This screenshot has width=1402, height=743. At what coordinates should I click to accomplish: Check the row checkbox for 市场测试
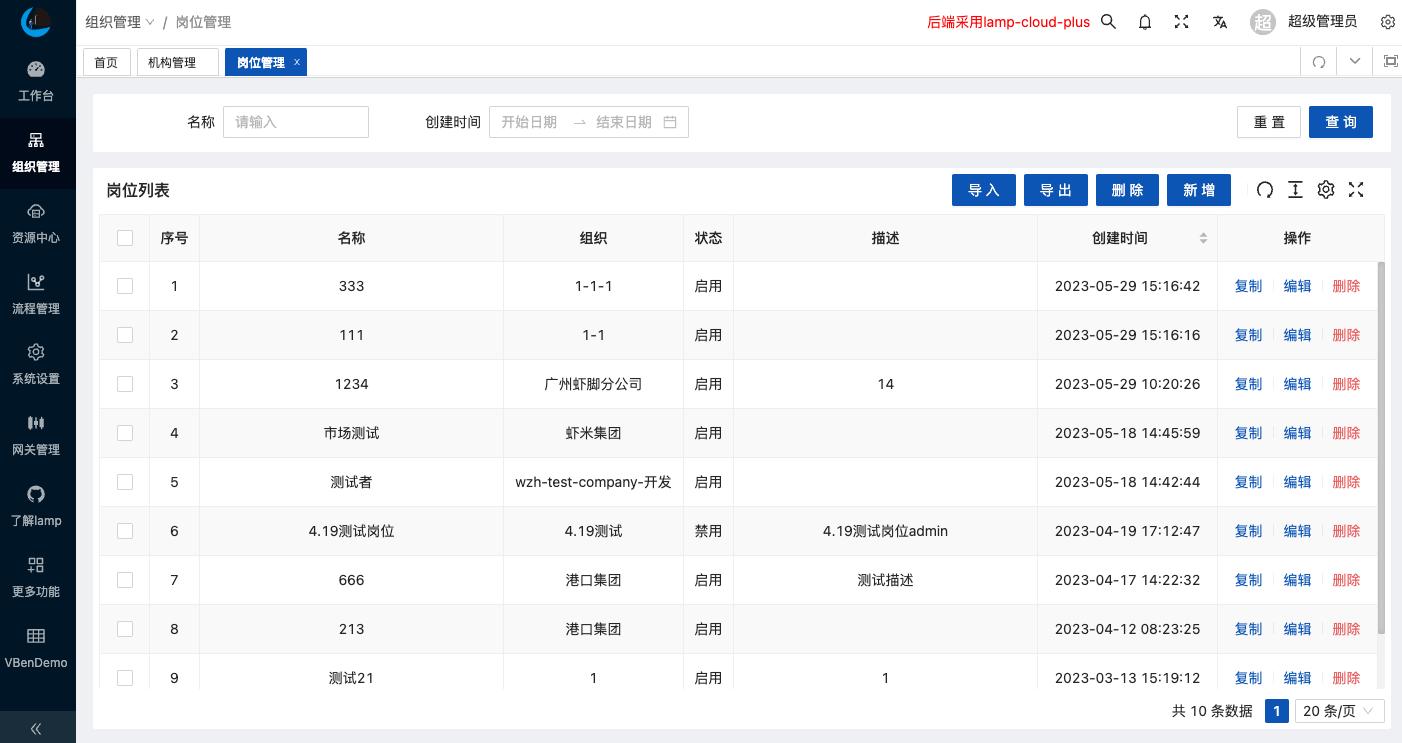[125, 433]
